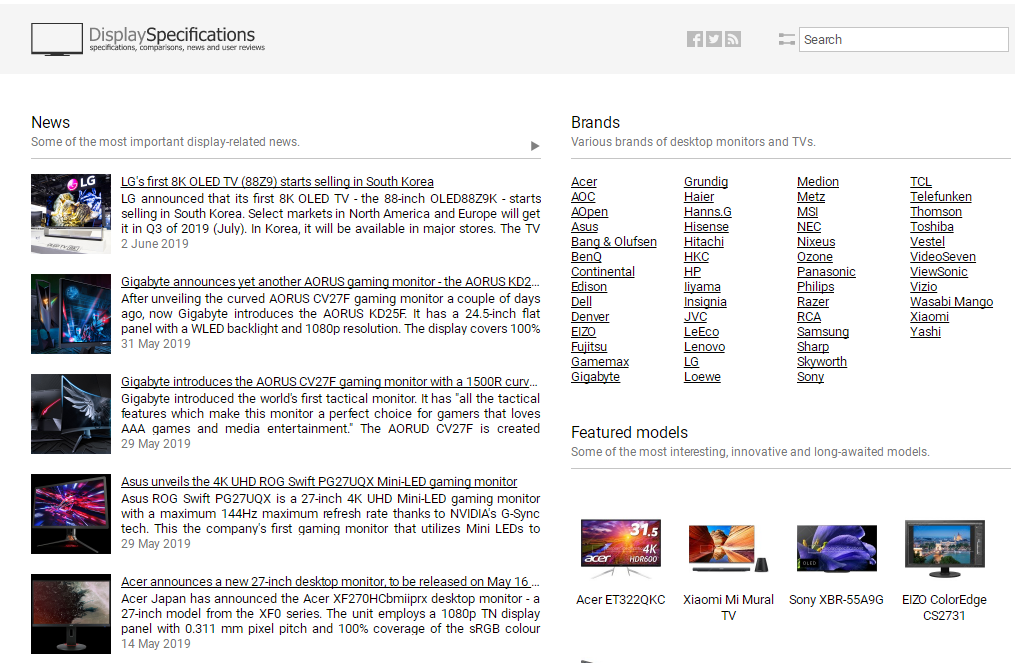Open LG's first 8K OLED TV article
Image resolution: width=1015 pixels, height=663 pixels.
click(277, 182)
